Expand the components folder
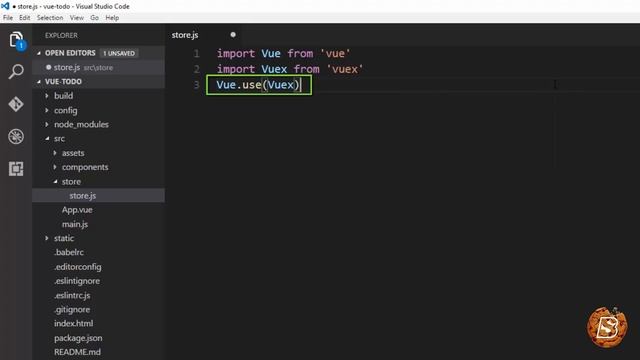 point(55,167)
